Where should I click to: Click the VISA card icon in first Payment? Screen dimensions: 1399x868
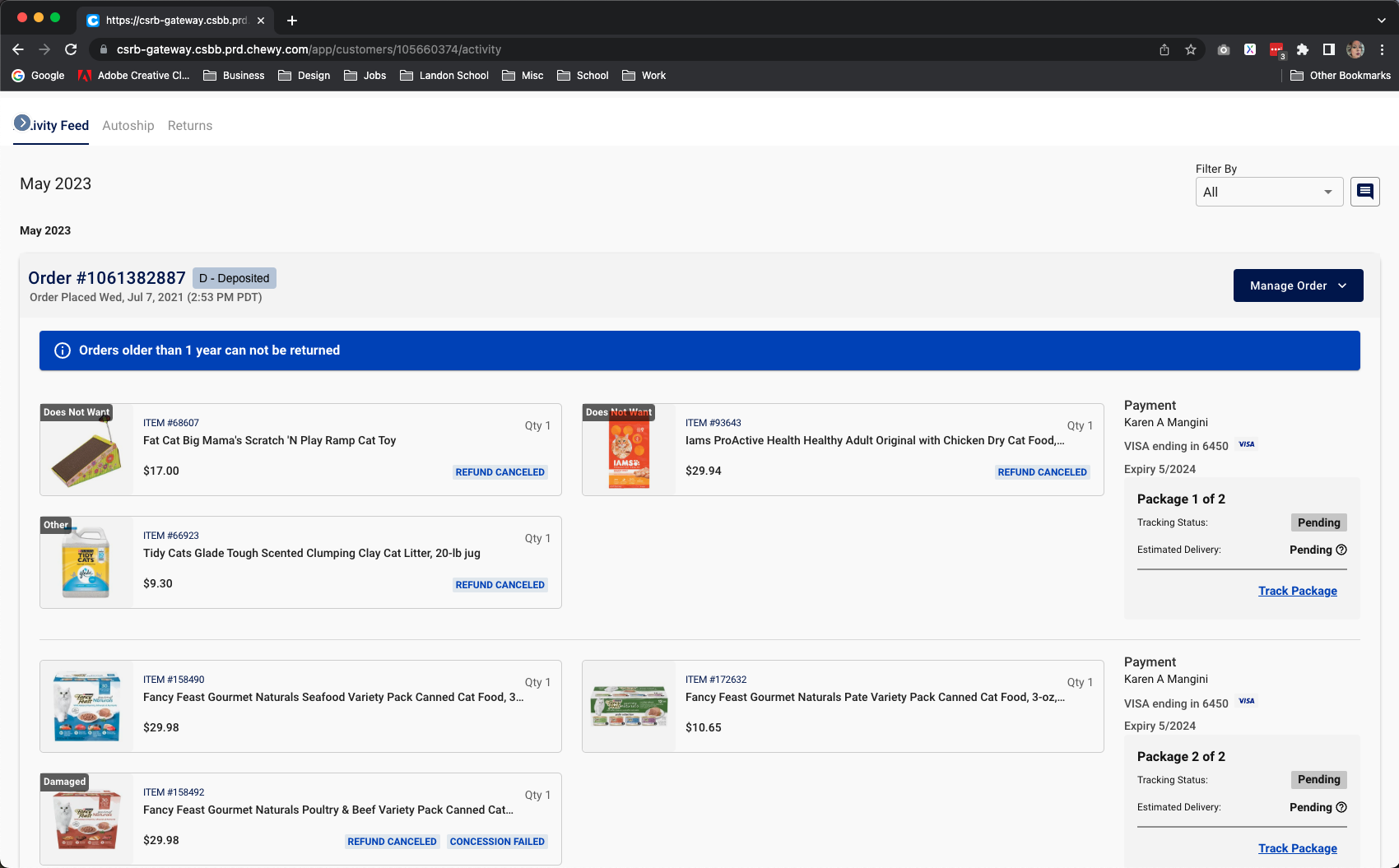(x=1247, y=444)
